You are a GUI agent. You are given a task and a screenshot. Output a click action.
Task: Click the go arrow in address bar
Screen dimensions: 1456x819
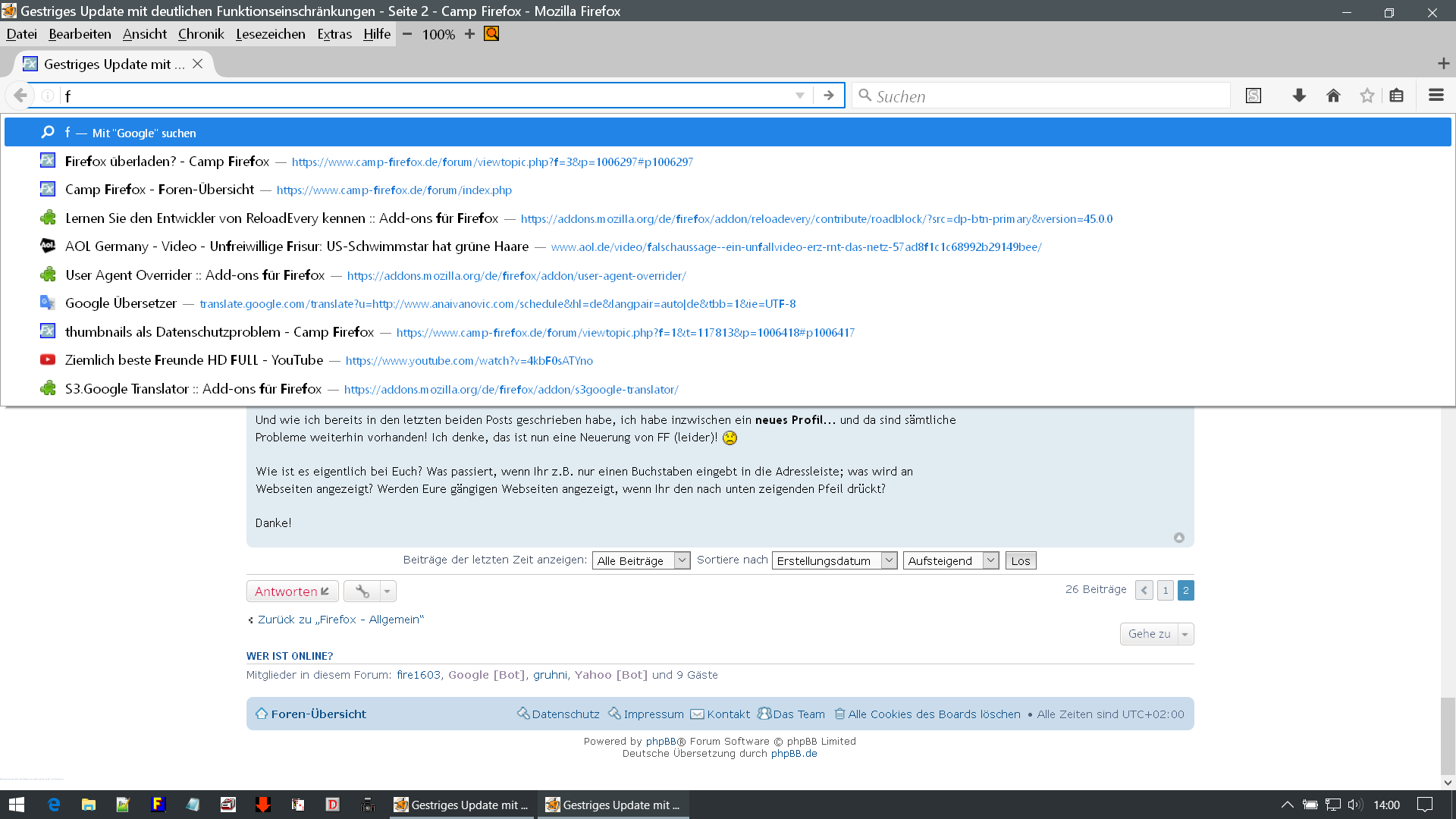point(829,96)
